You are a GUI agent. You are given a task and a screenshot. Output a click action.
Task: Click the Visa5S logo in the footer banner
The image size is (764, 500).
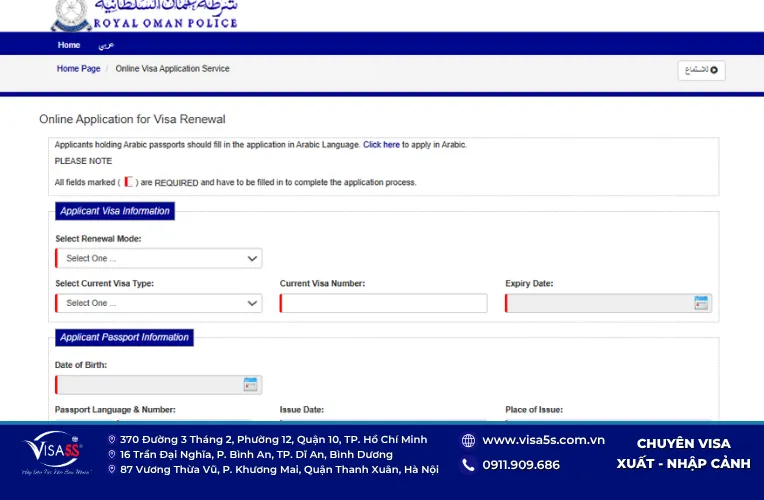point(55,453)
